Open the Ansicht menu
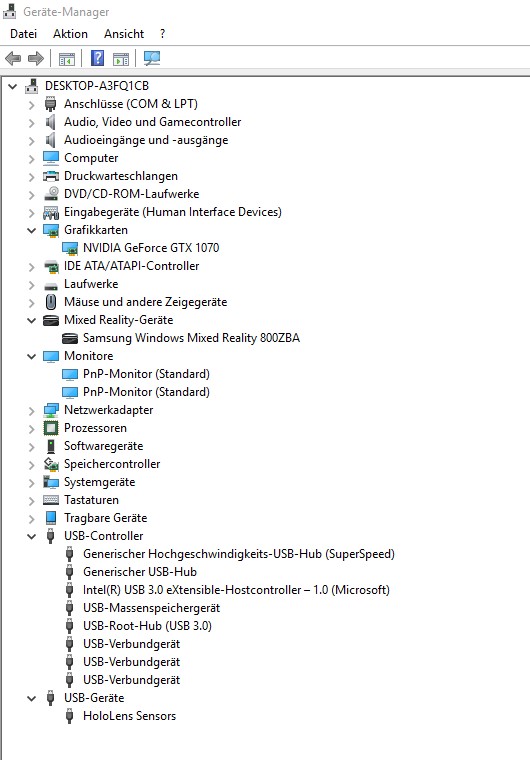 pos(124,34)
